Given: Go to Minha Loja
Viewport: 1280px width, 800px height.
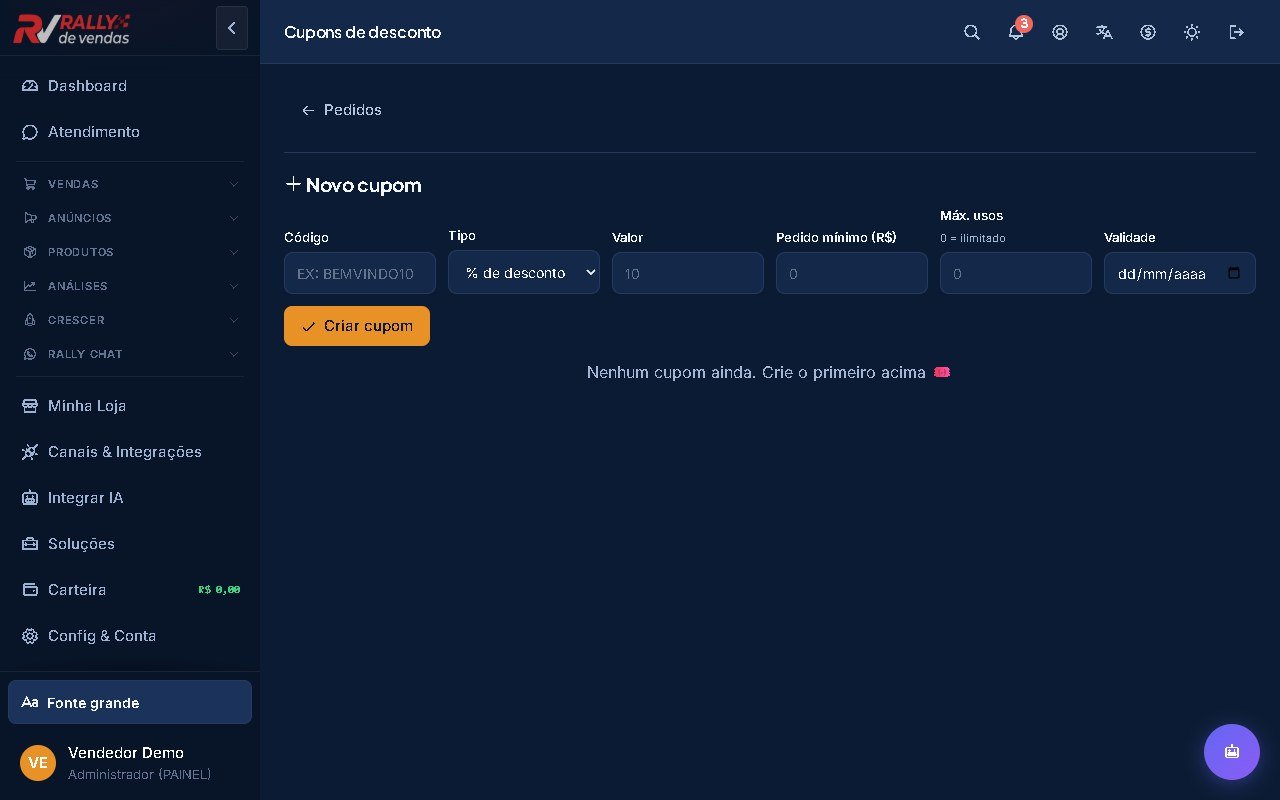Looking at the screenshot, I should point(130,406).
